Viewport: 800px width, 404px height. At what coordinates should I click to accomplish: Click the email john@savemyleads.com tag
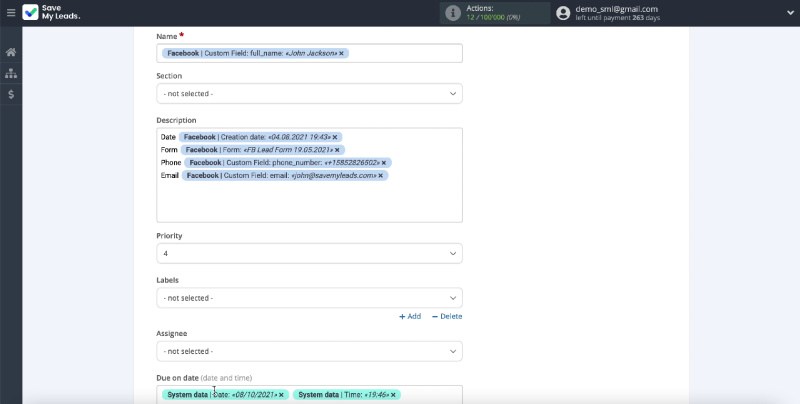coord(285,175)
